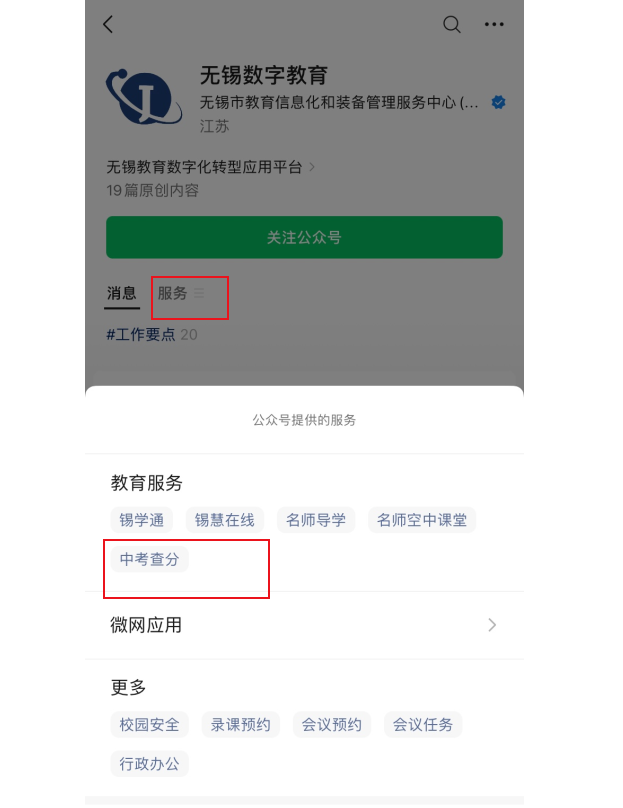Select the 锡学通 service
623x808 pixels.
(x=142, y=520)
